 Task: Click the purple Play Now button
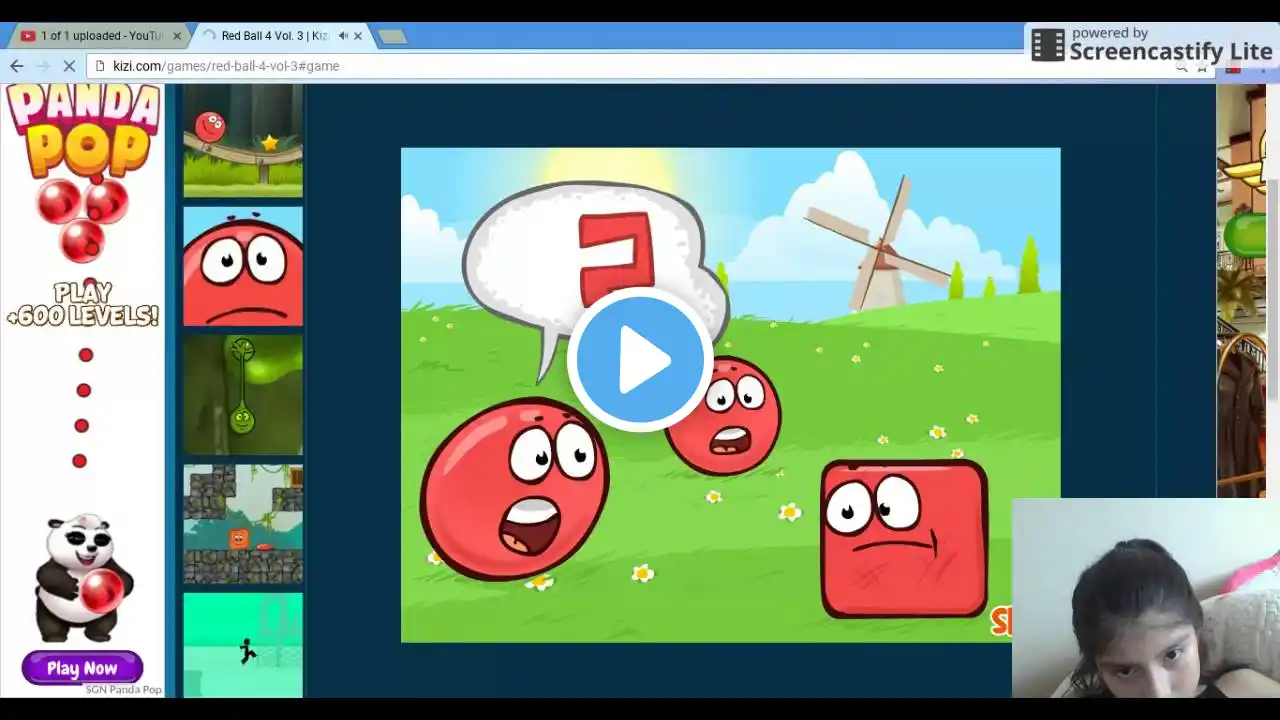(82, 668)
